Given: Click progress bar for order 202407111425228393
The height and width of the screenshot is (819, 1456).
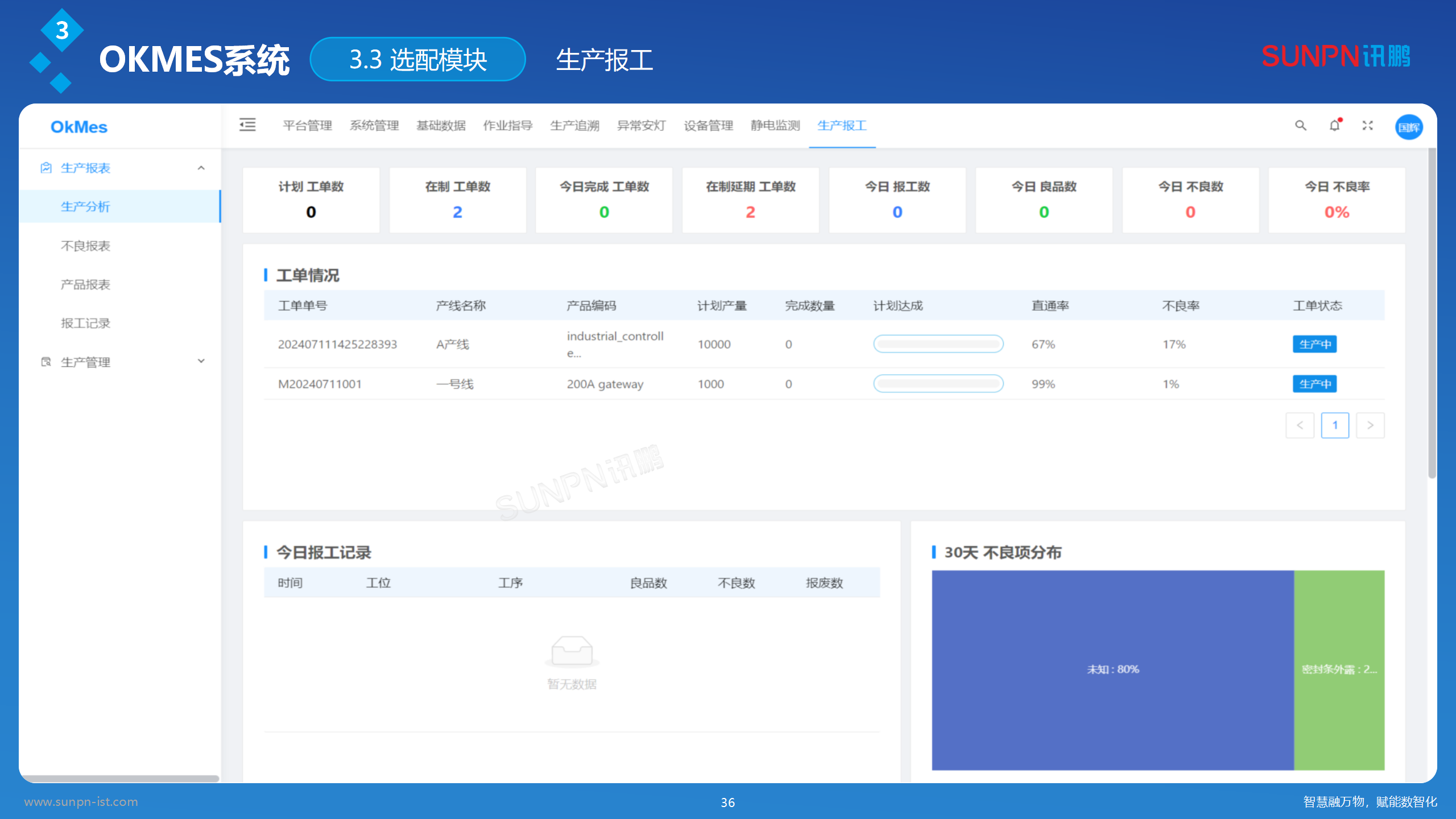Looking at the screenshot, I should point(938,344).
